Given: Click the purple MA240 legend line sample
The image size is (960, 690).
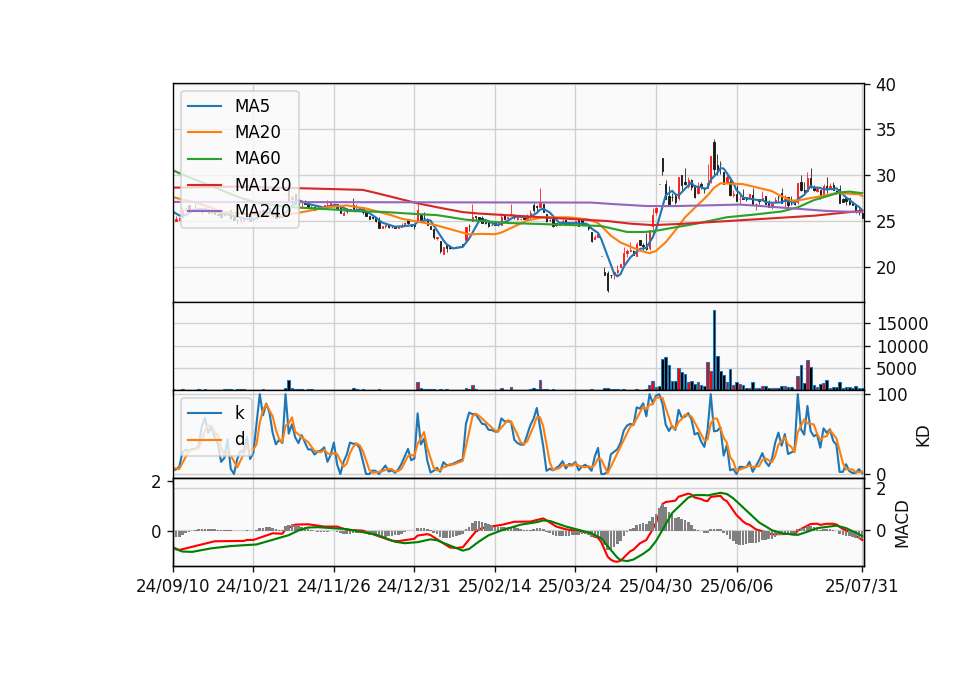Looking at the screenshot, I should [204, 211].
